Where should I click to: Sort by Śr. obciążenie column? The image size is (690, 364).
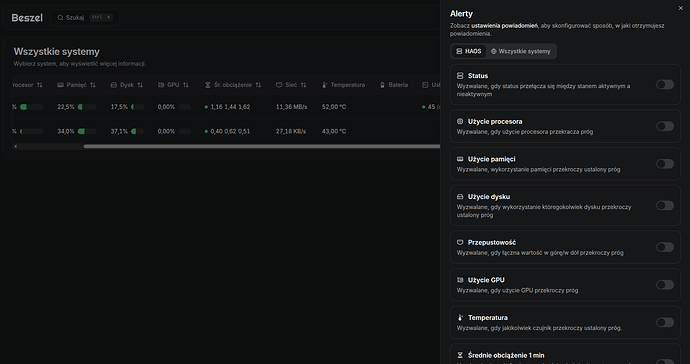(233, 85)
